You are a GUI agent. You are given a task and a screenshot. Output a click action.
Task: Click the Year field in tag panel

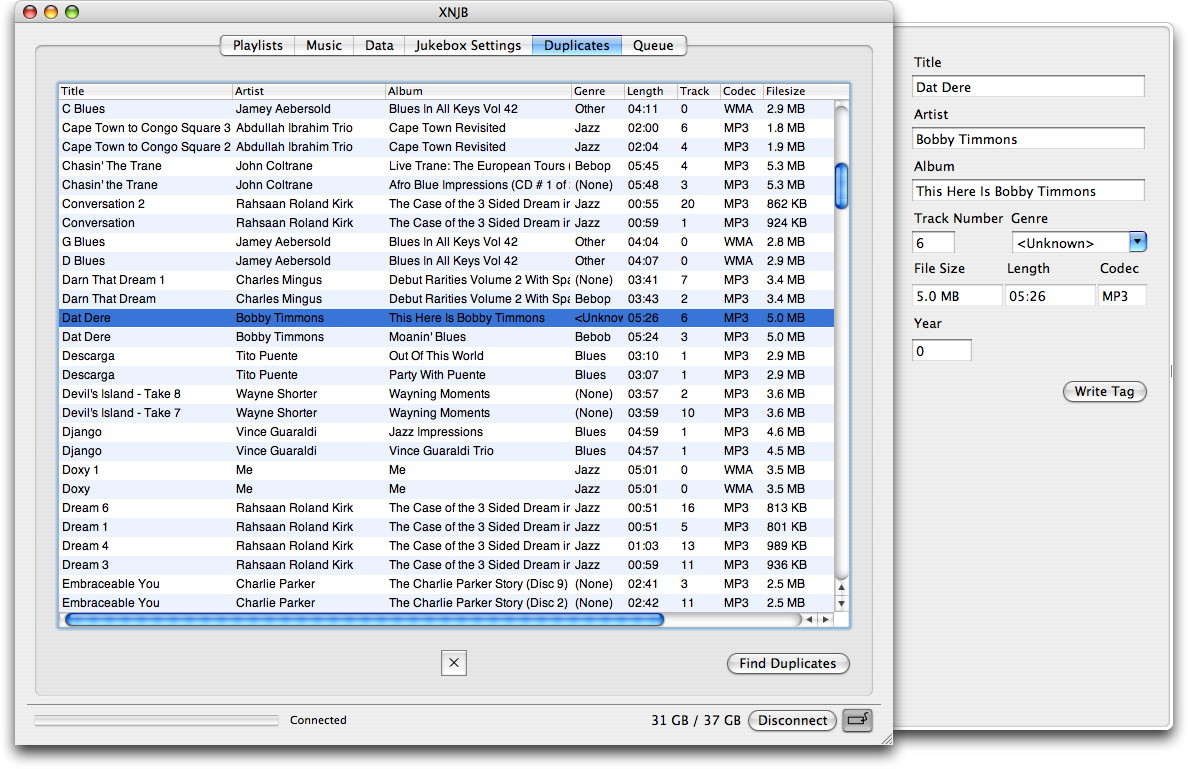point(941,351)
